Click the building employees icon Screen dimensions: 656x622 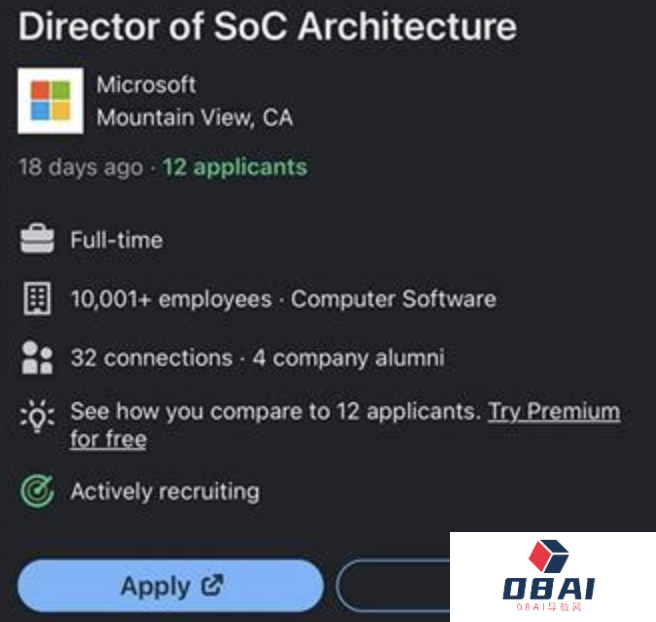pyautogui.click(x=37, y=299)
